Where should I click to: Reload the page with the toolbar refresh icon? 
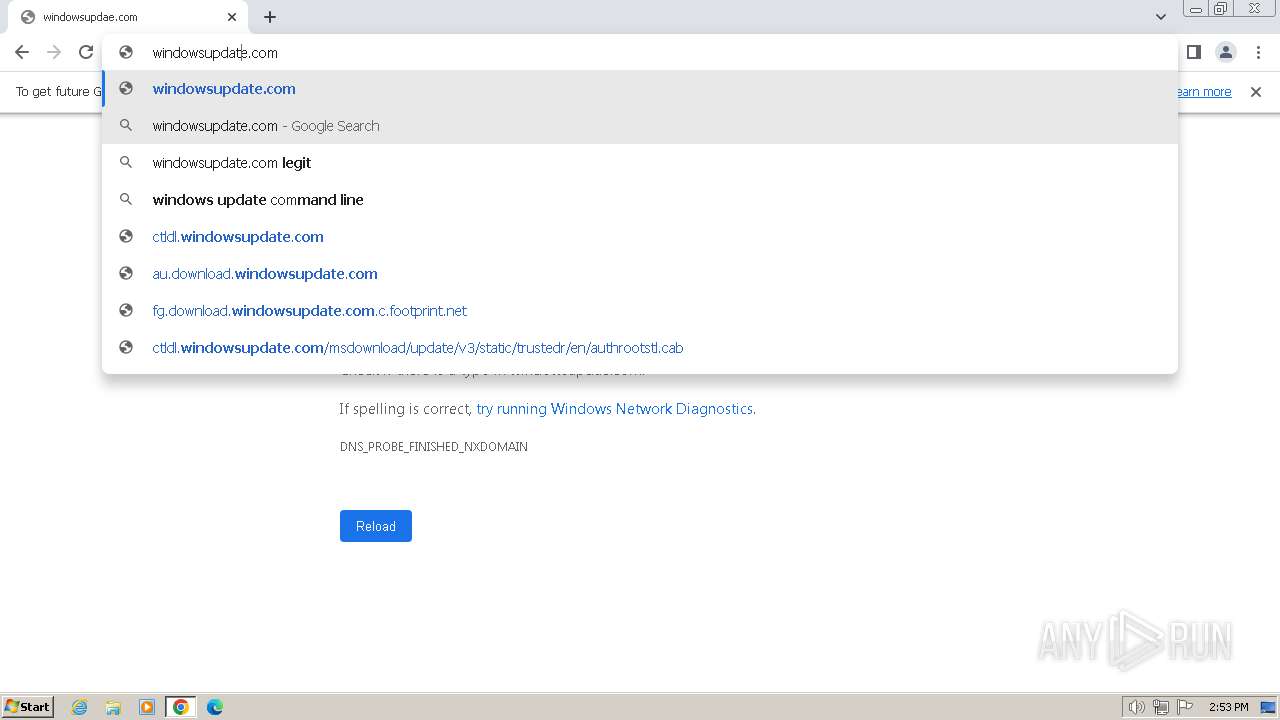tap(86, 52)
